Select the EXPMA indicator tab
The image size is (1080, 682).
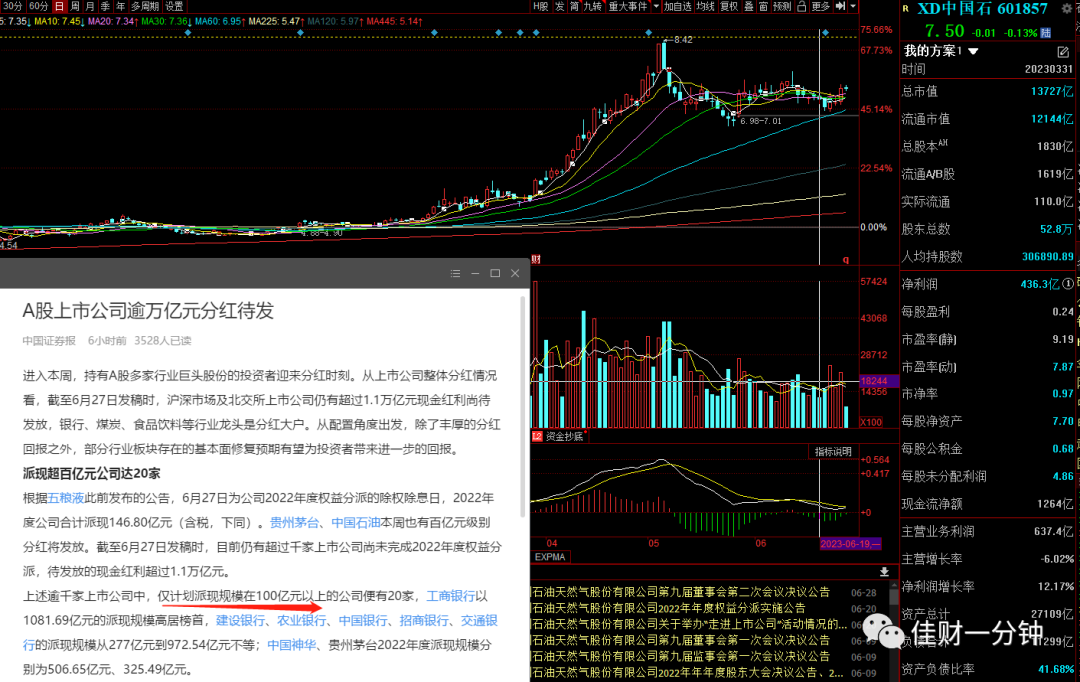[550, 557]
